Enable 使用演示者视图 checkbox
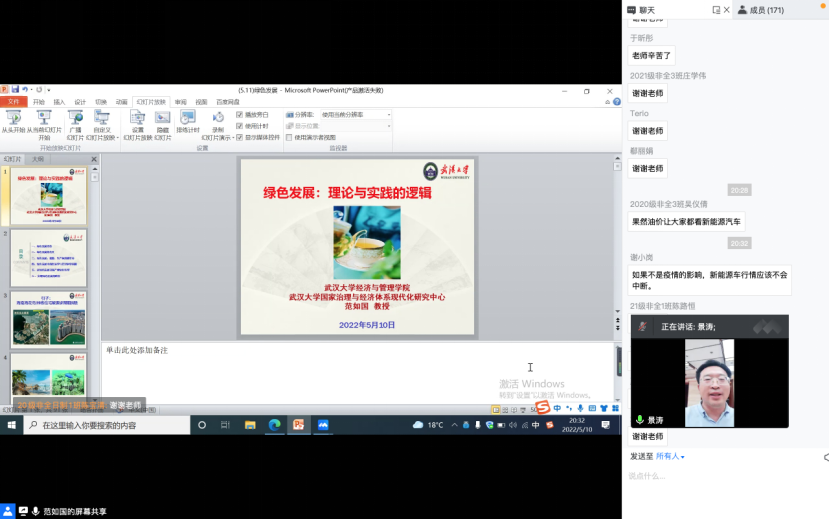Viewport: 830px width, 519px height. coord(289,137)
